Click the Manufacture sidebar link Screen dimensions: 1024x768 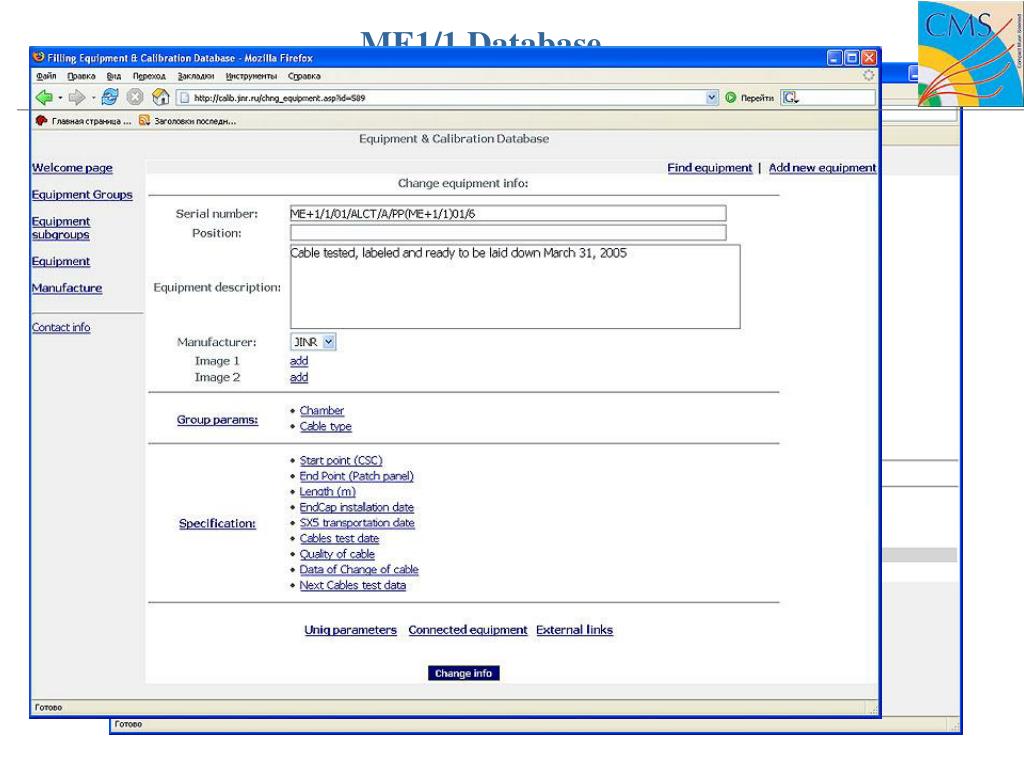pyautogui.click(x=67, y=288)
